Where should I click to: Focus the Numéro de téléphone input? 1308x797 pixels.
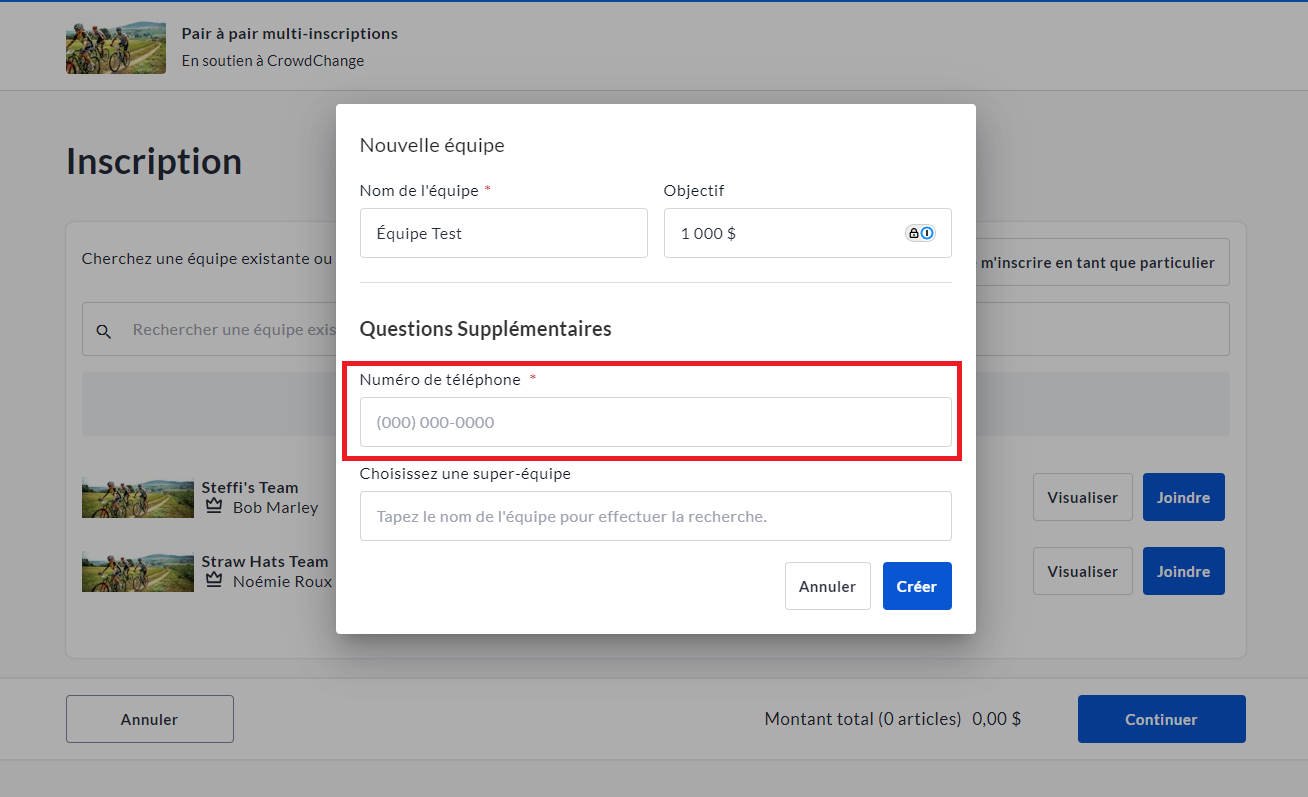pos(655,422)
